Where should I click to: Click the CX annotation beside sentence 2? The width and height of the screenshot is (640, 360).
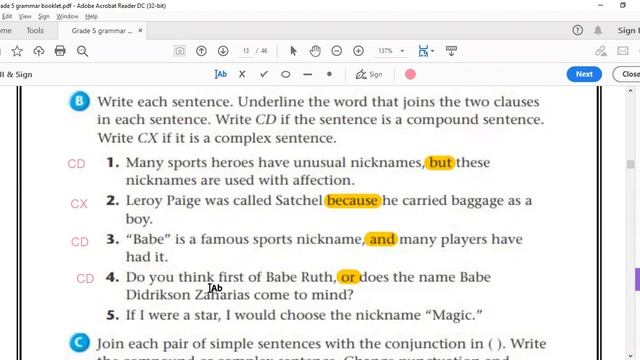79,204
